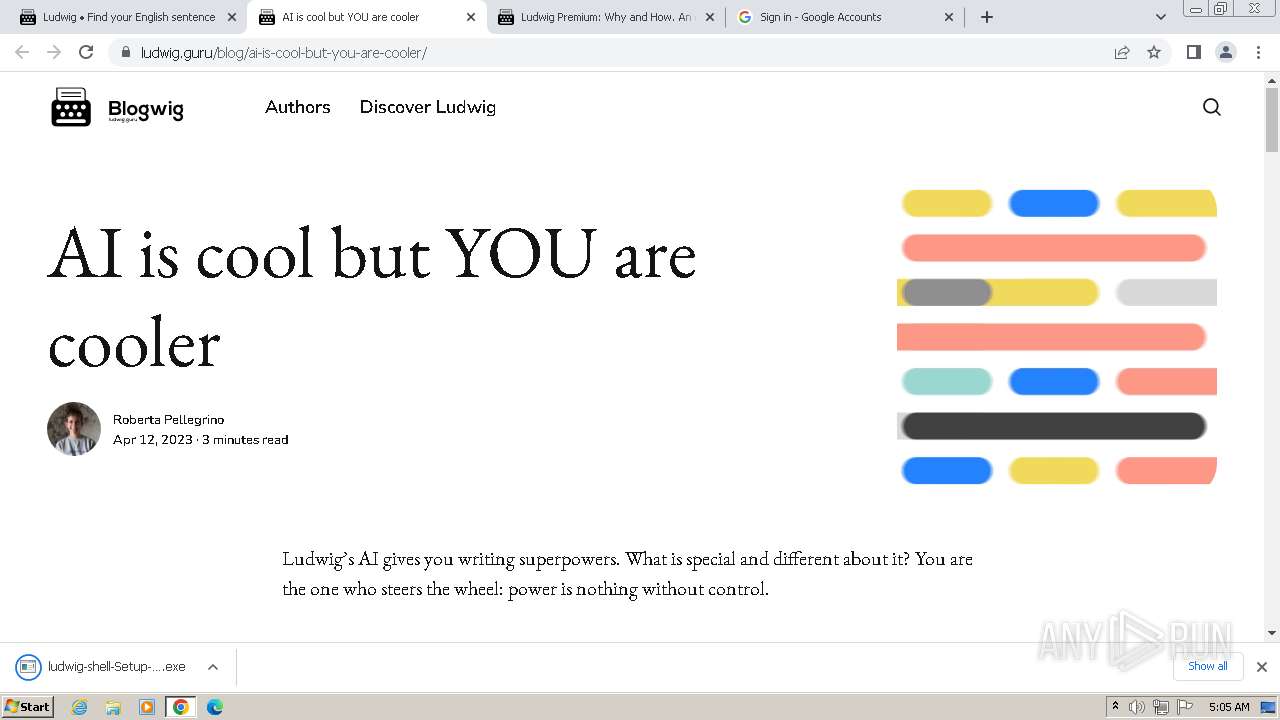Open Roberta Pellegrino author link
The height and width of the screenshot is (720, 1280).
[x=168, y=420]
